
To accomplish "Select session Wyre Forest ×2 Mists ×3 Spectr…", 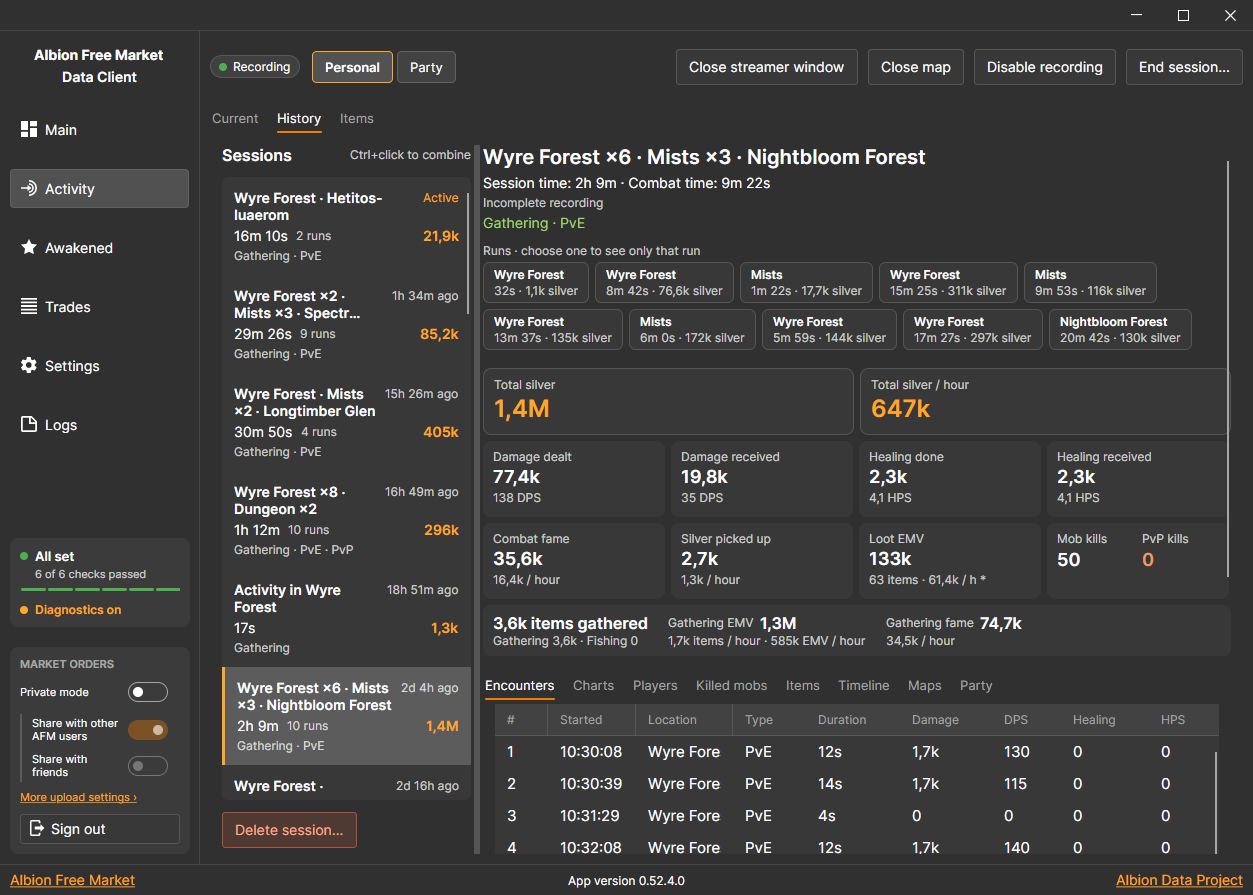I will [346, 325].
